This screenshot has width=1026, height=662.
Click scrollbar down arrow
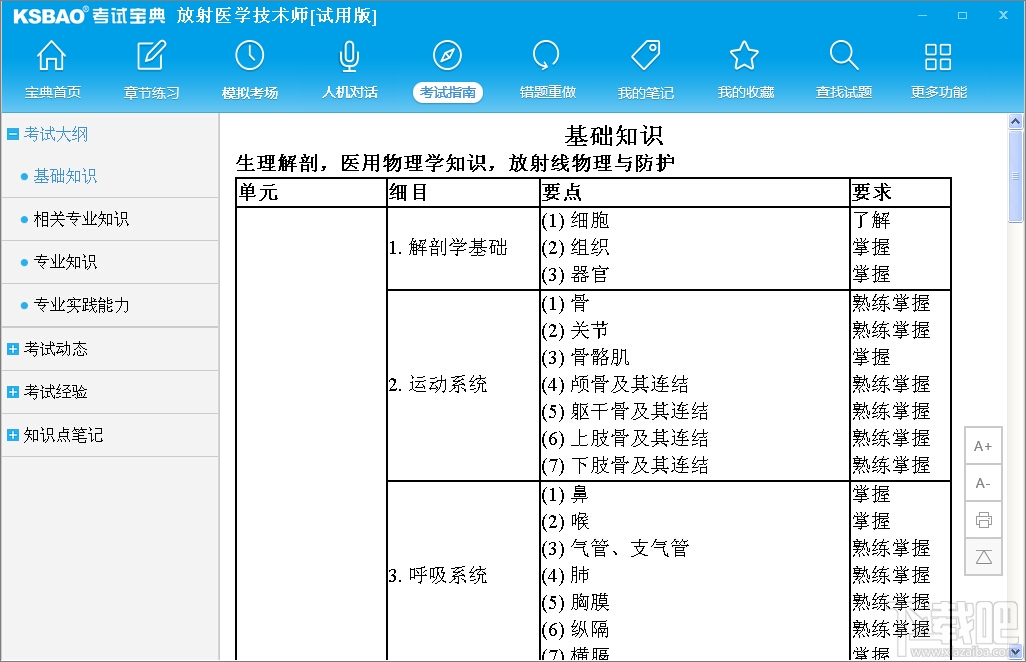pos(1016,652)
